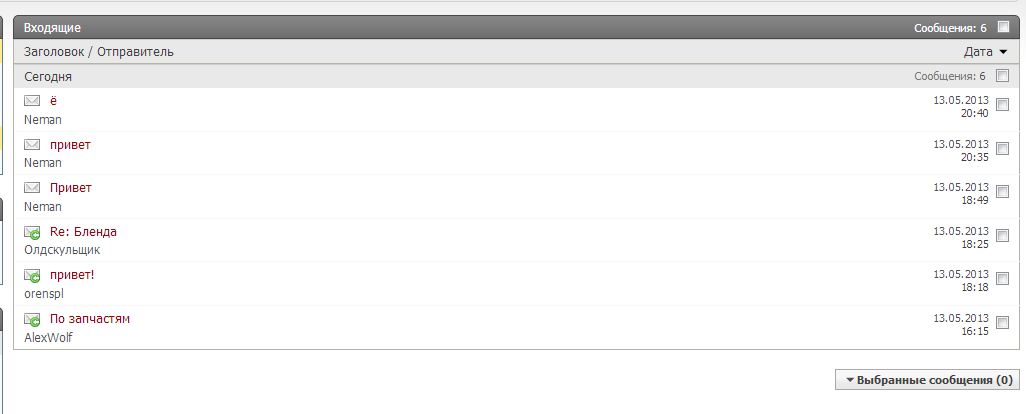This screenshot has height=414, width=1026.
Task: Click the Дата sort arrow
Action: (x=1003, y=52)
